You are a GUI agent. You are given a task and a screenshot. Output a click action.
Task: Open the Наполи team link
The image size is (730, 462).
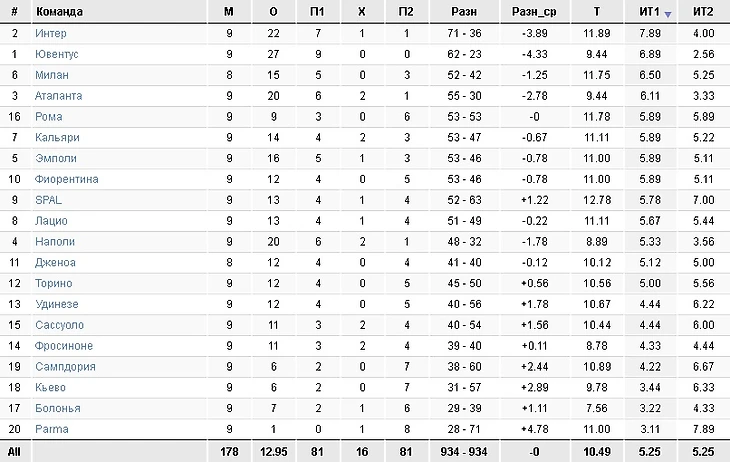tap(54, 241)
